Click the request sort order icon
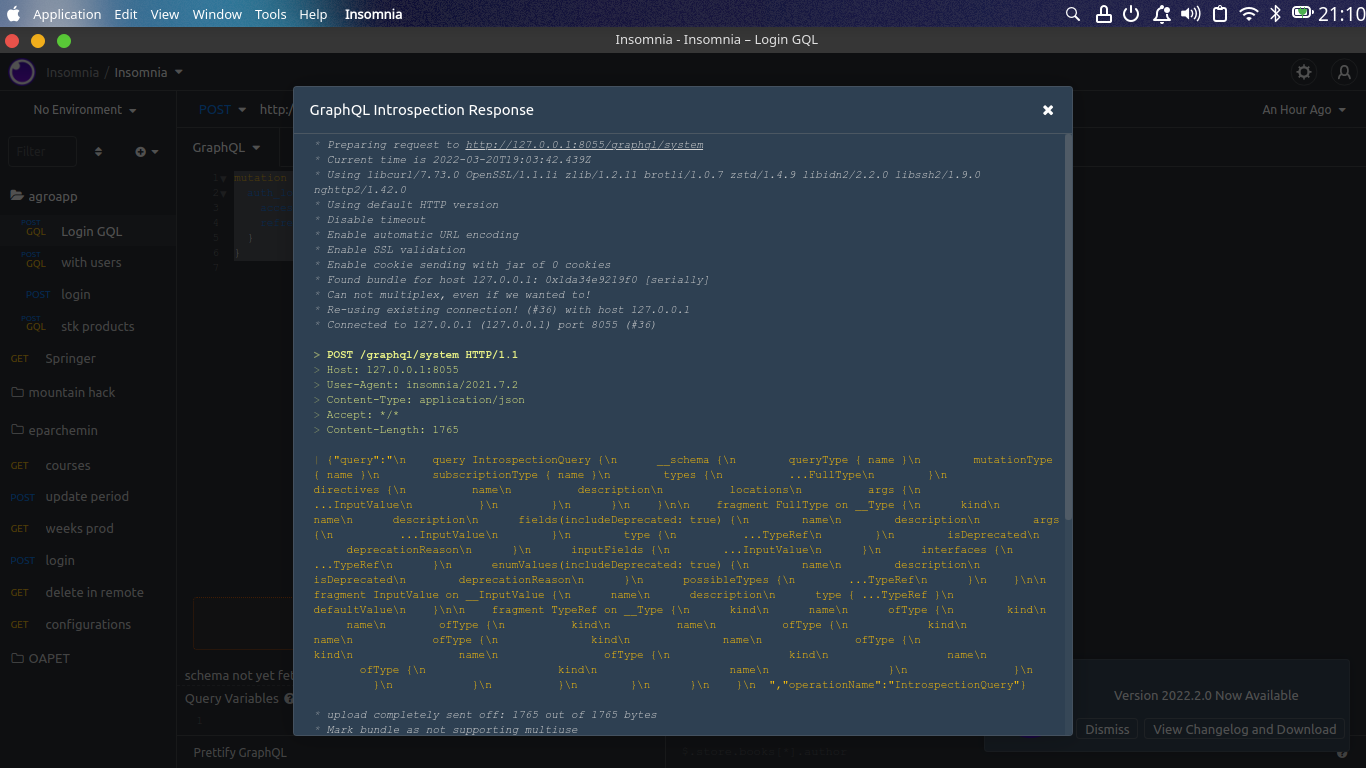Viewport: 1366px width, 768px height. 96,151
